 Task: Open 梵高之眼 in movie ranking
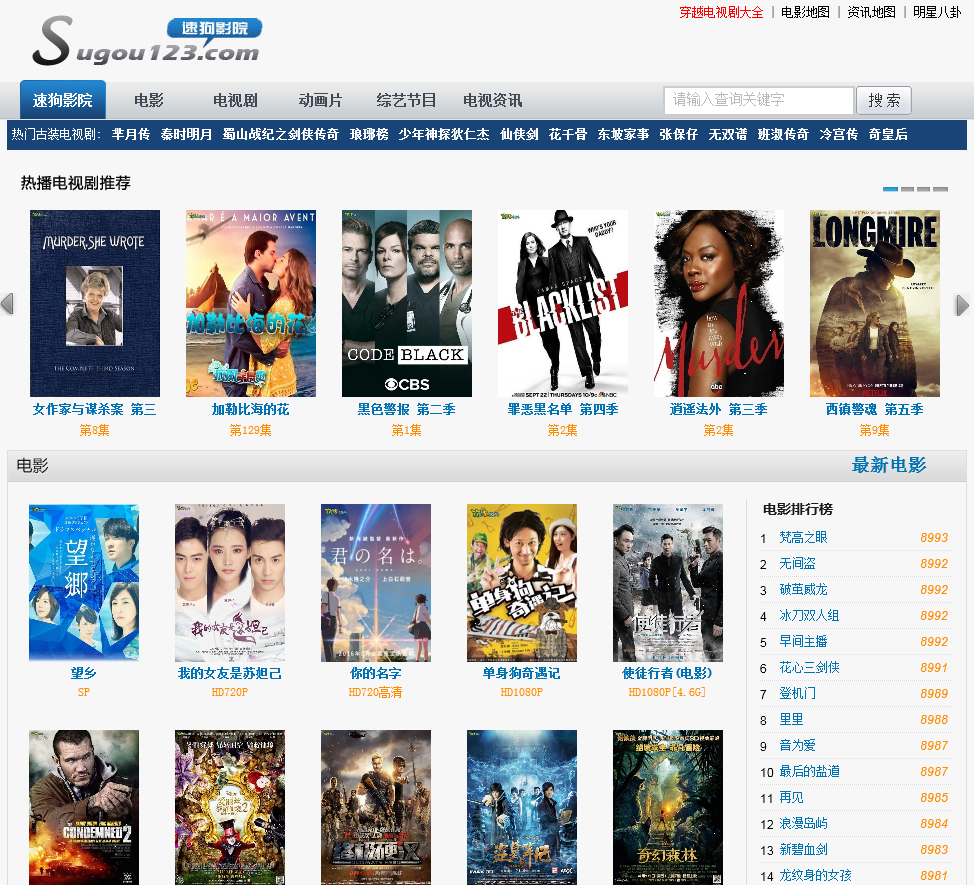[803, 538]
